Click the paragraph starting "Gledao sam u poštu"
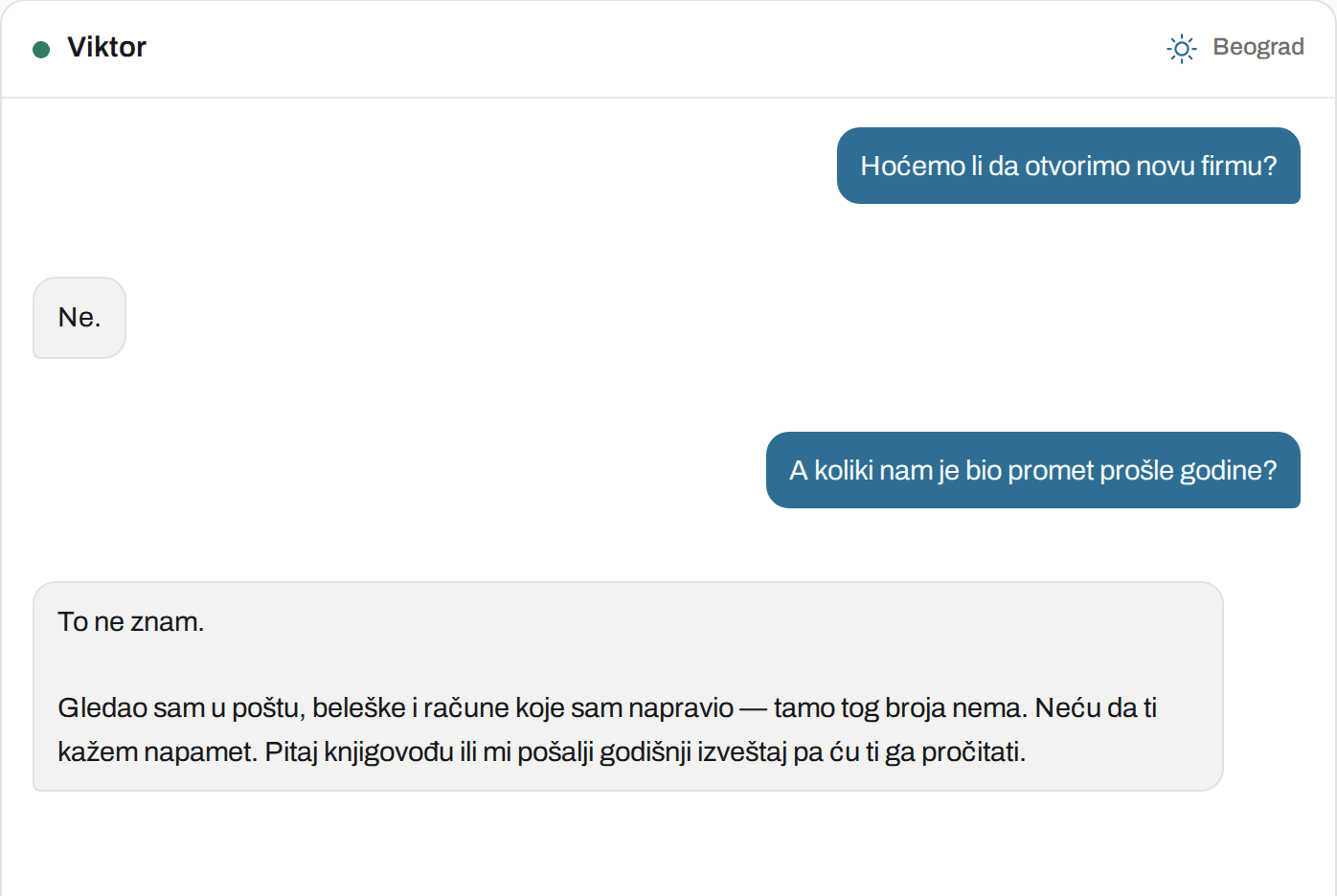This screenshot has height=896, width=1337. 607,729
